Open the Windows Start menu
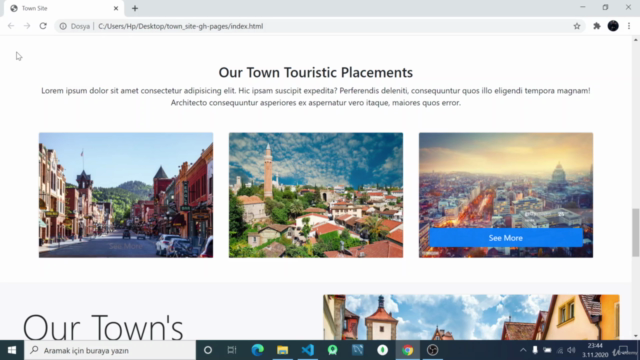 point(12,350)
